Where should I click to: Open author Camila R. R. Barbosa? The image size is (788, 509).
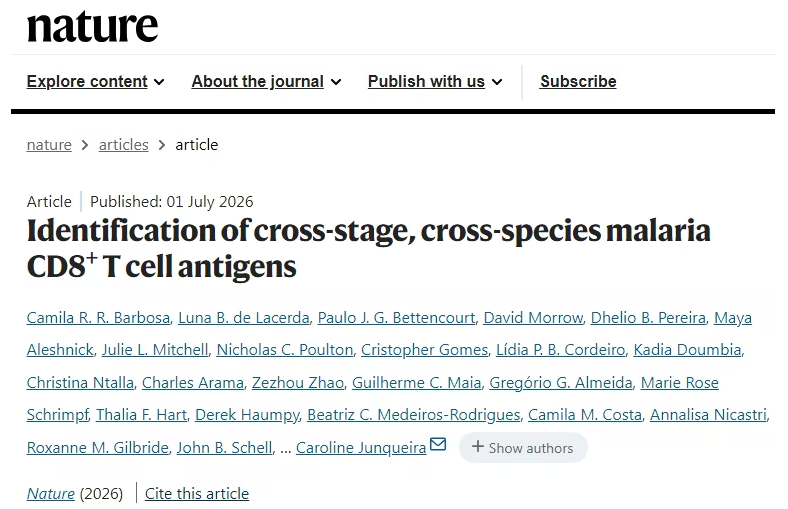(98, 318)
